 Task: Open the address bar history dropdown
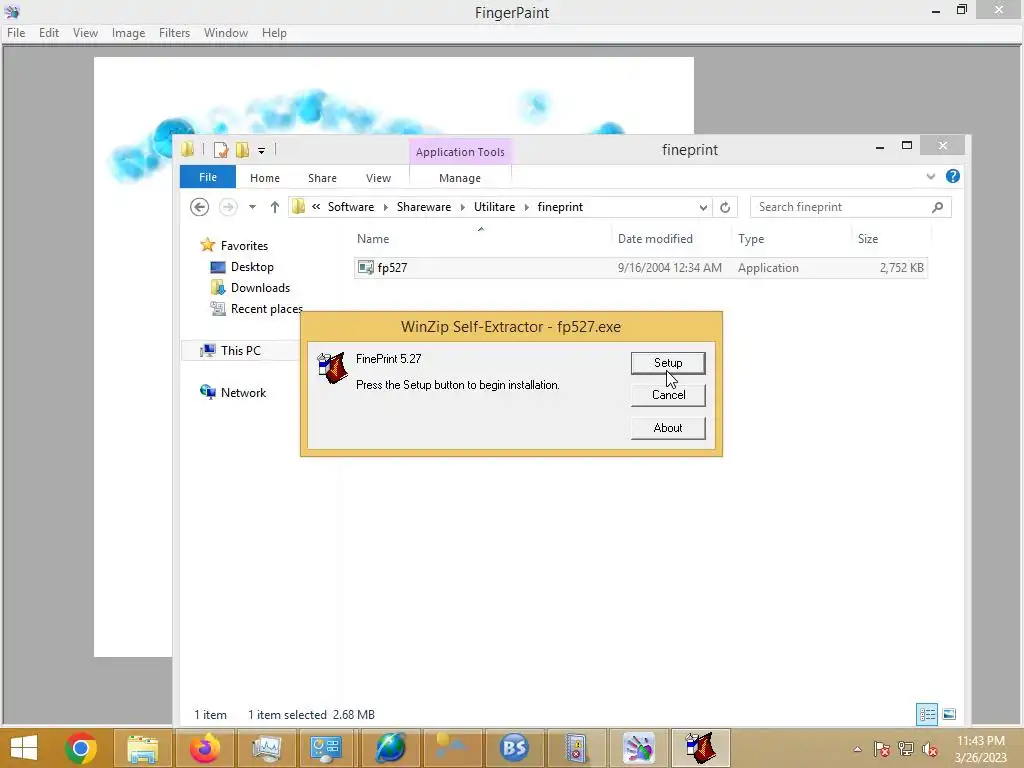click(x=703, y=208)
